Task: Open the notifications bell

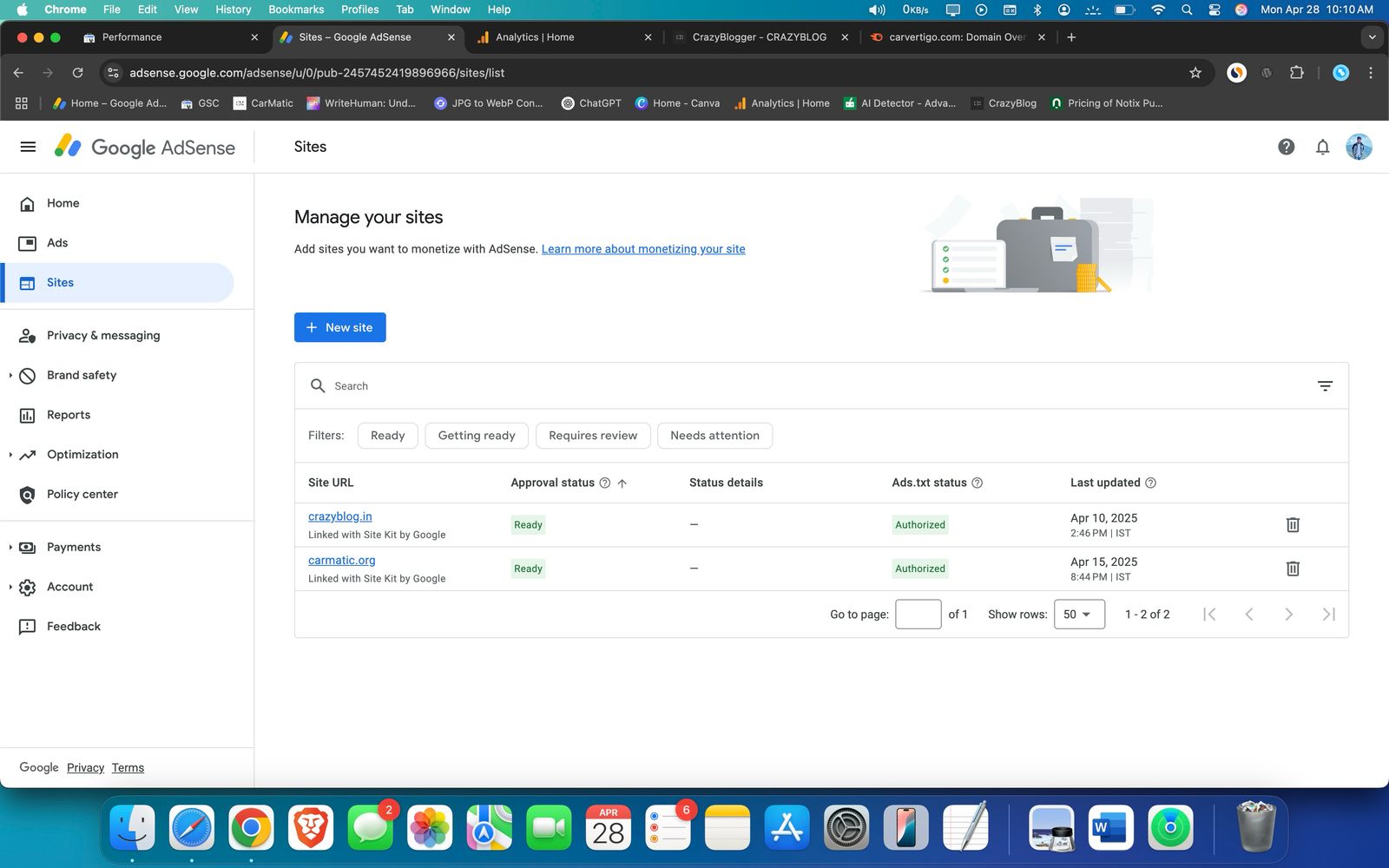Action: point(1322,147)
